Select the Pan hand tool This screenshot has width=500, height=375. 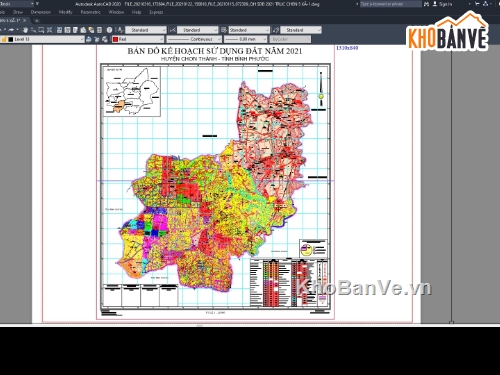click(25, 30)
